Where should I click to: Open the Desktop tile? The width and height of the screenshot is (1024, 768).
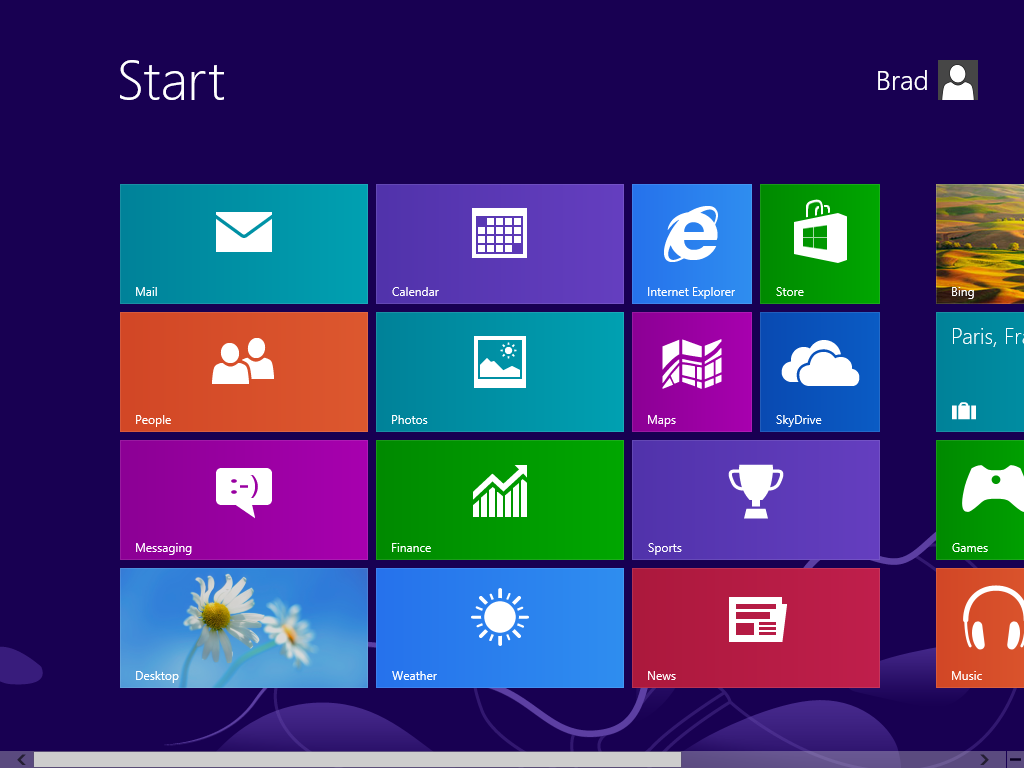[244, 628]
